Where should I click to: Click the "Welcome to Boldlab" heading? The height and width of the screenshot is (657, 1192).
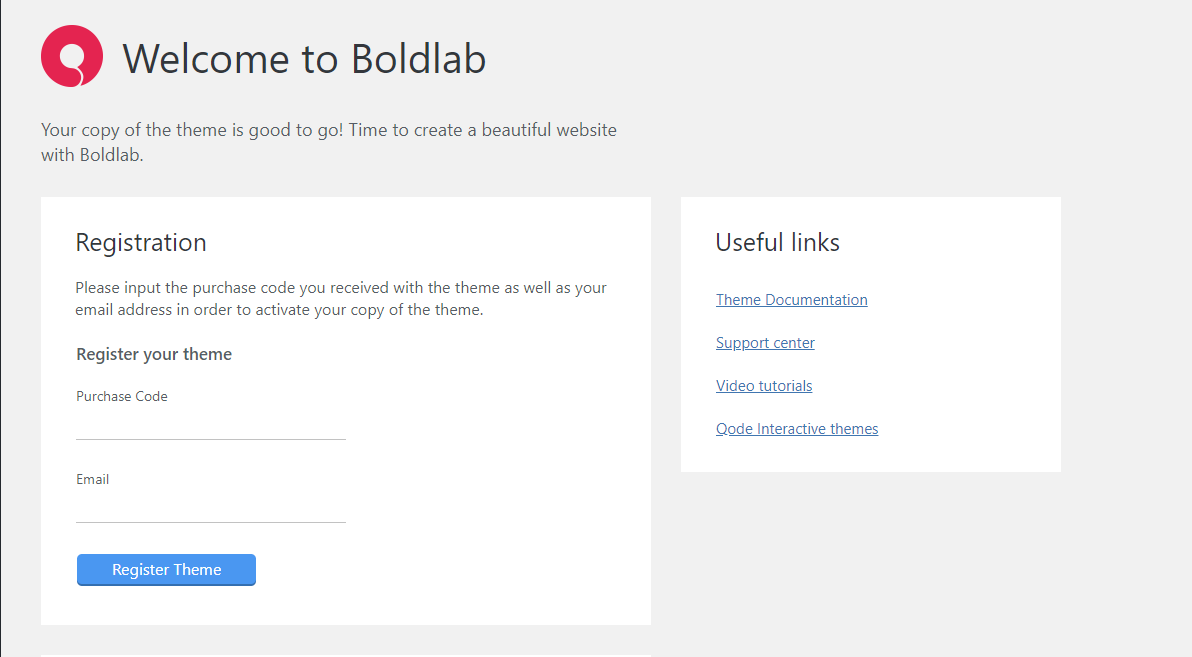point(304,58)
